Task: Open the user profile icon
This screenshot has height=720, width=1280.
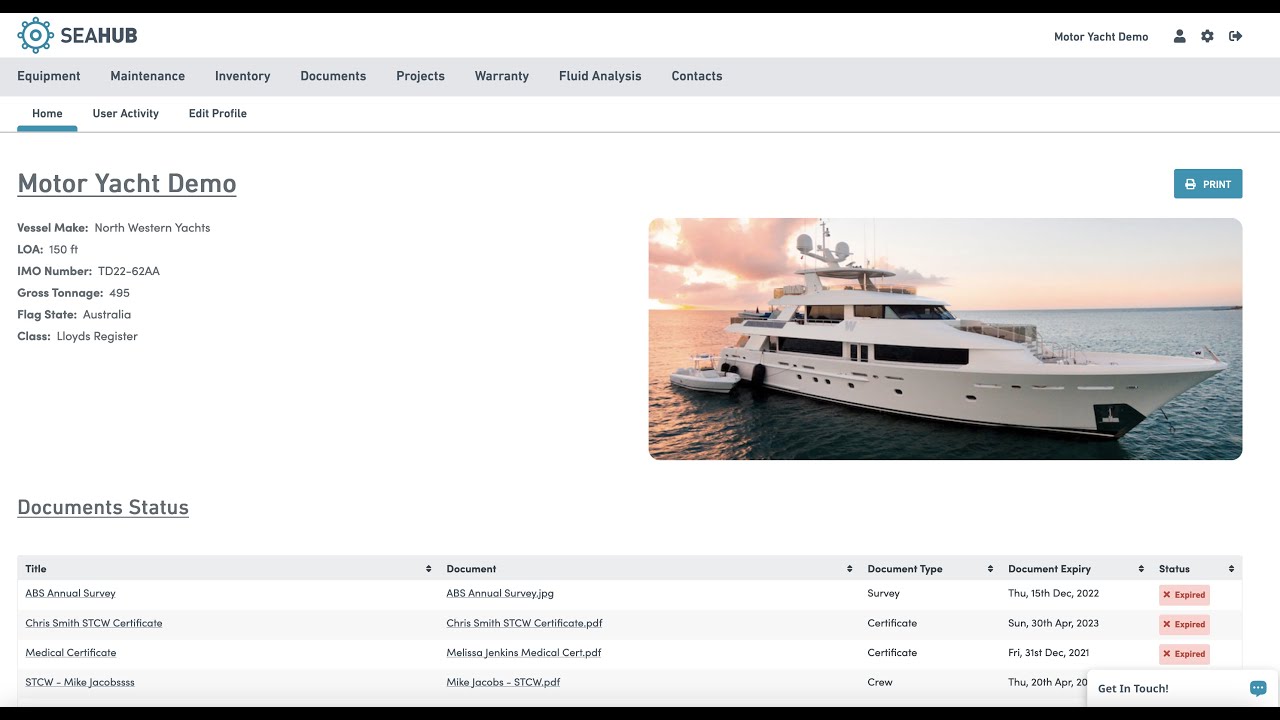Action: [1179, 36]
